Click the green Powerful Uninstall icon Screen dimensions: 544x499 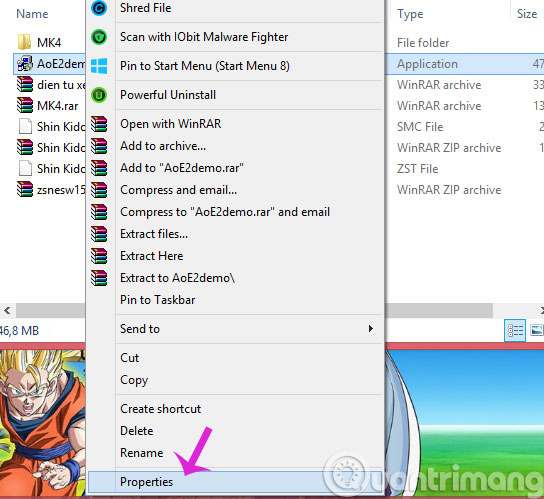coord(99,95)
